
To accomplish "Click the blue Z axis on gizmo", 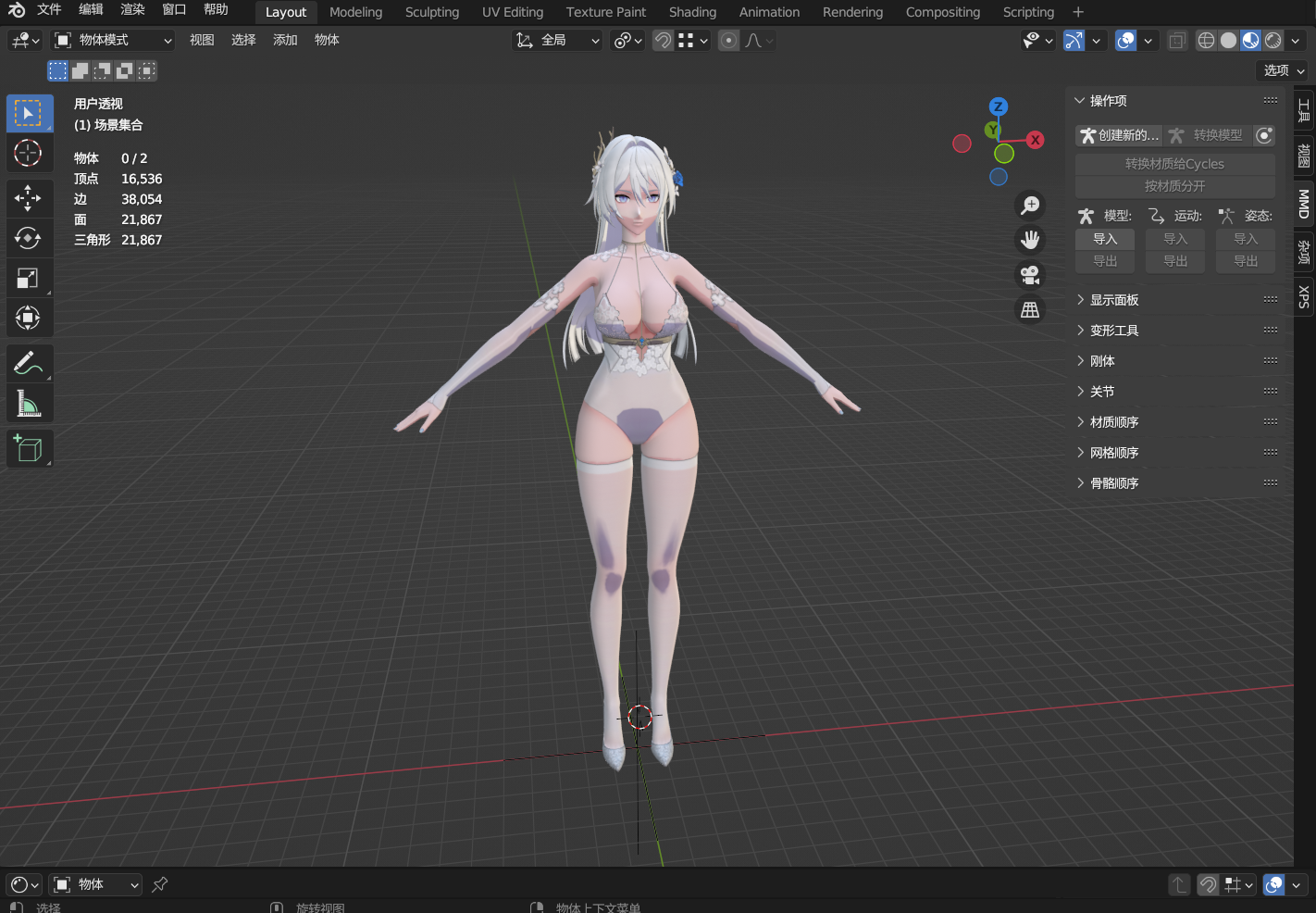I will click(x=998, y=106).
